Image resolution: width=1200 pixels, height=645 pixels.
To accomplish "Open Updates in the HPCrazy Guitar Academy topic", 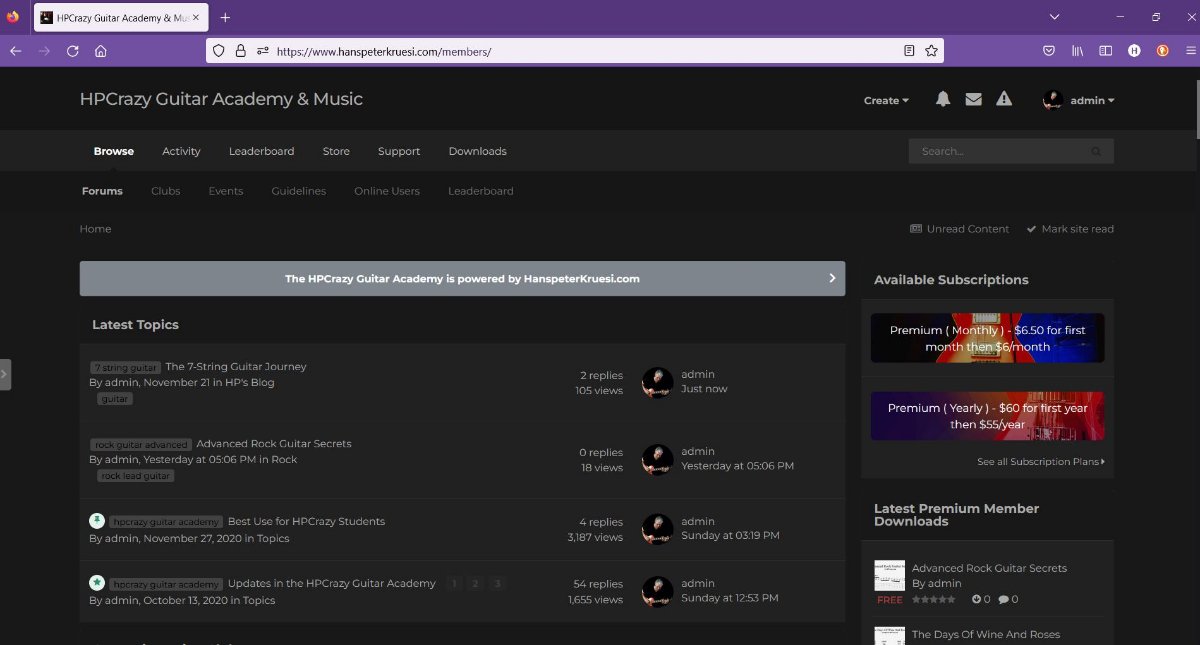I will (332, 583).
